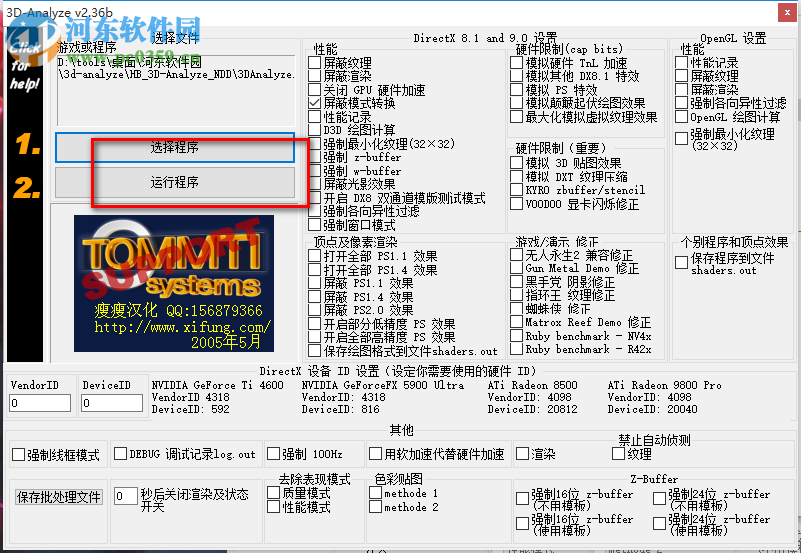Enable 模拟 3D 贴图效果 checkbox

point(516,163)
